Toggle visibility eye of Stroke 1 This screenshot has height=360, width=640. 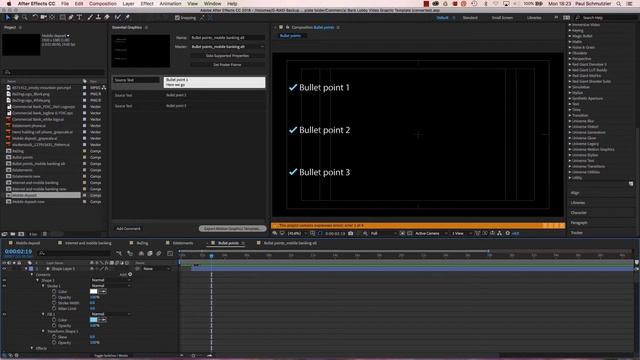[x=4, y=286]
